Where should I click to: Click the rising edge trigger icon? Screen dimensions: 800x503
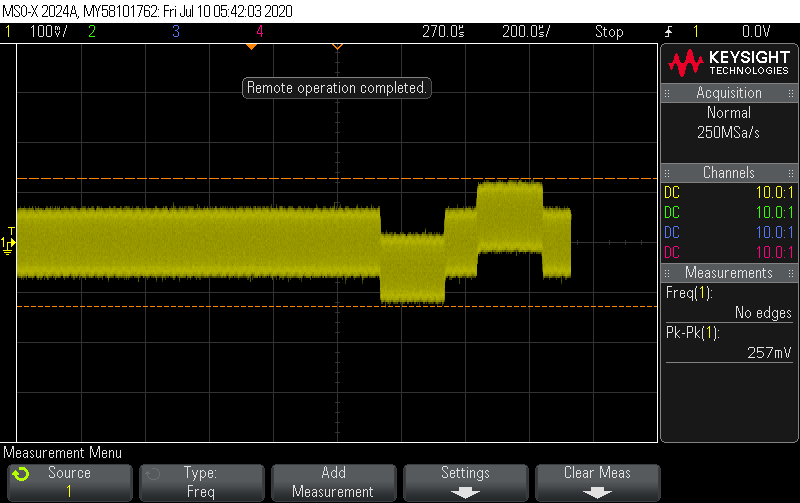click(x=668, y=32)
